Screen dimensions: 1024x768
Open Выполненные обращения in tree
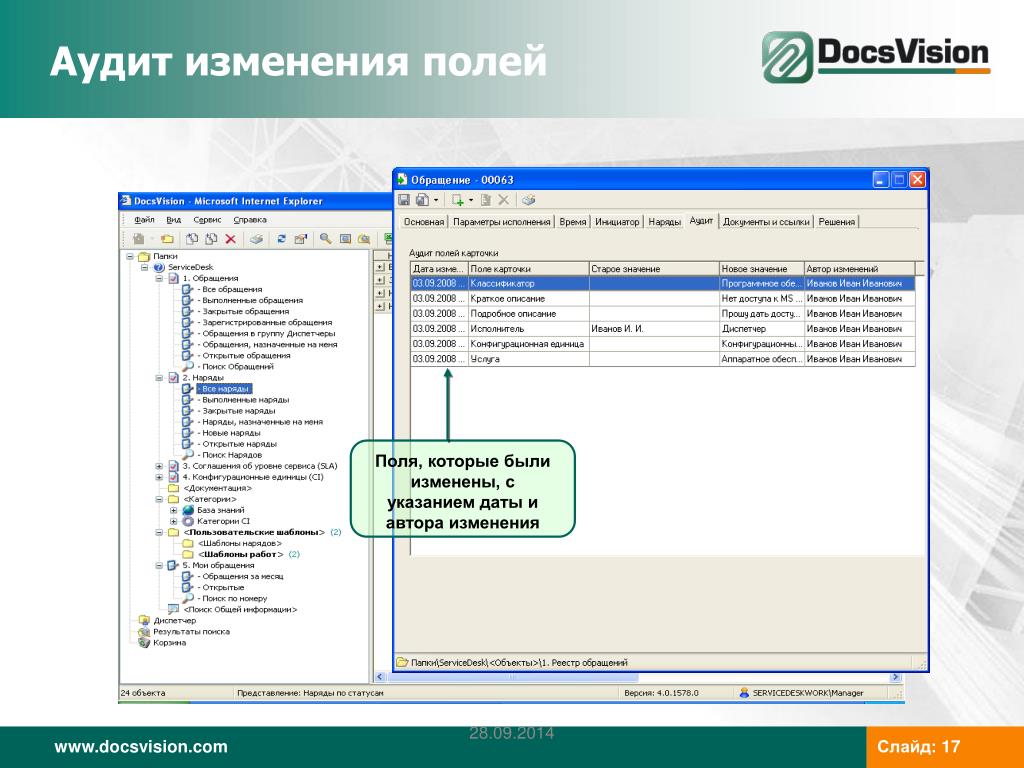click(250, 300)
